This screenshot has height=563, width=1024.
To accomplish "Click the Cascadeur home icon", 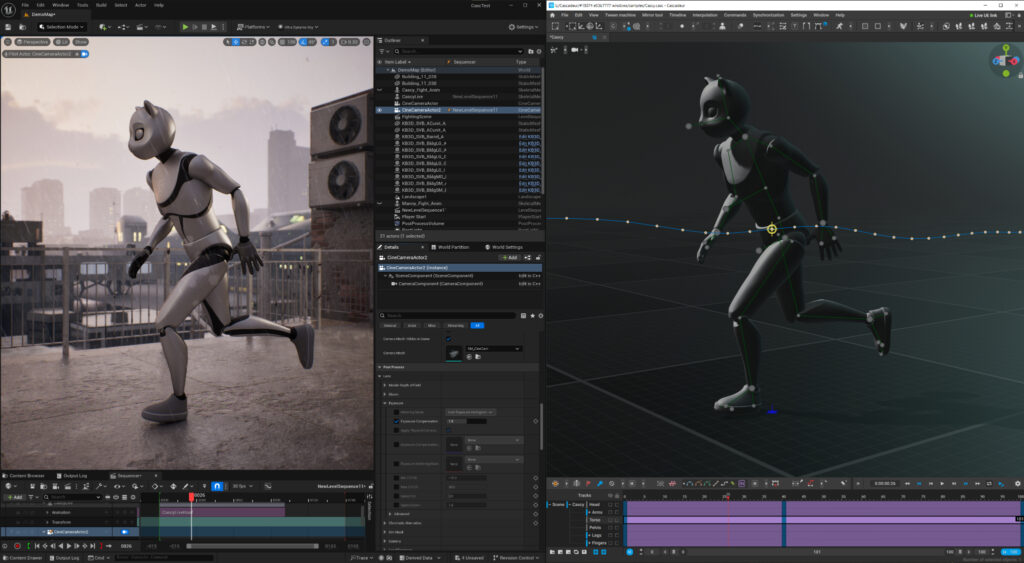I will [x=553, y=15].
